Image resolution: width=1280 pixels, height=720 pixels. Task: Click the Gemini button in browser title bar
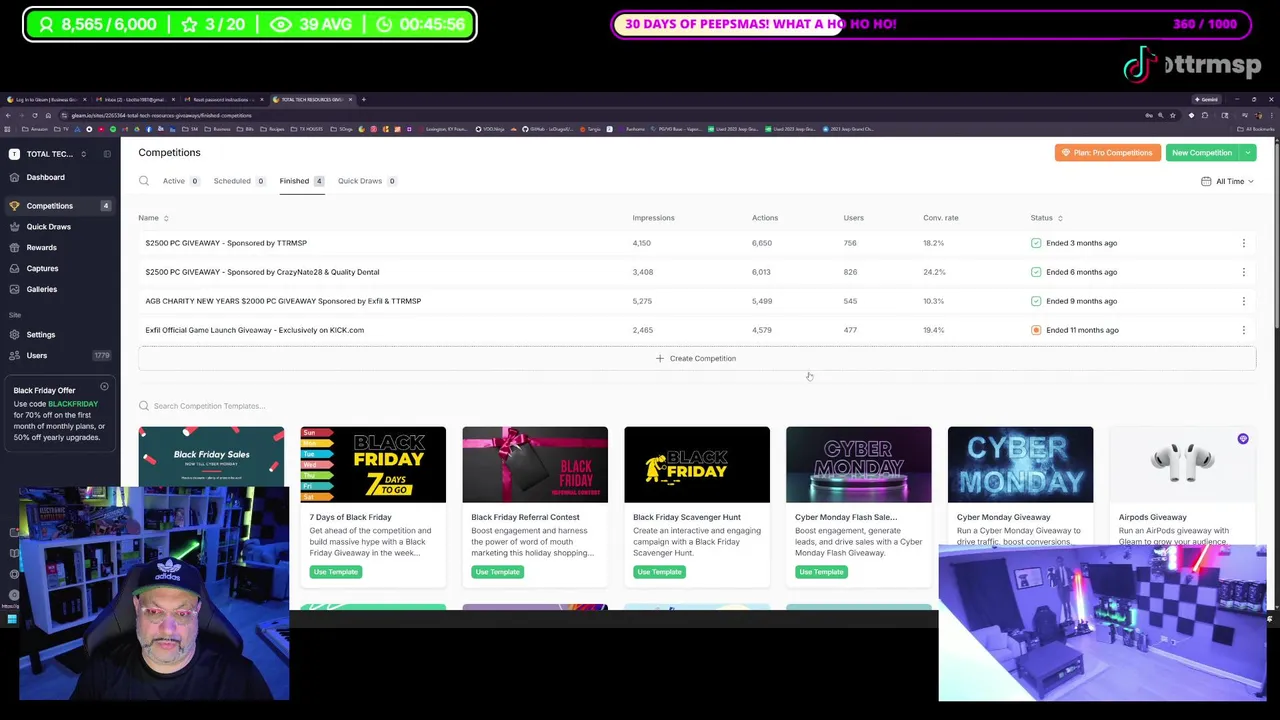1206,99
